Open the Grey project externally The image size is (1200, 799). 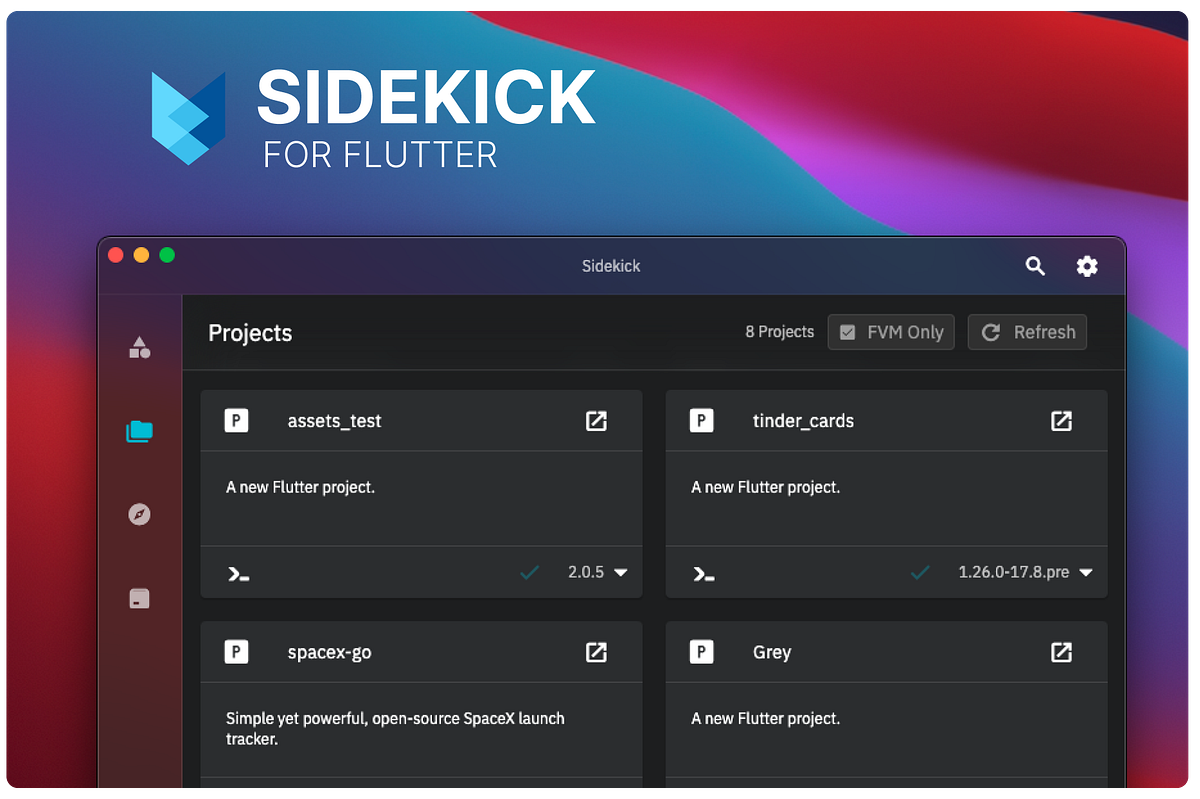[1061, 651]
